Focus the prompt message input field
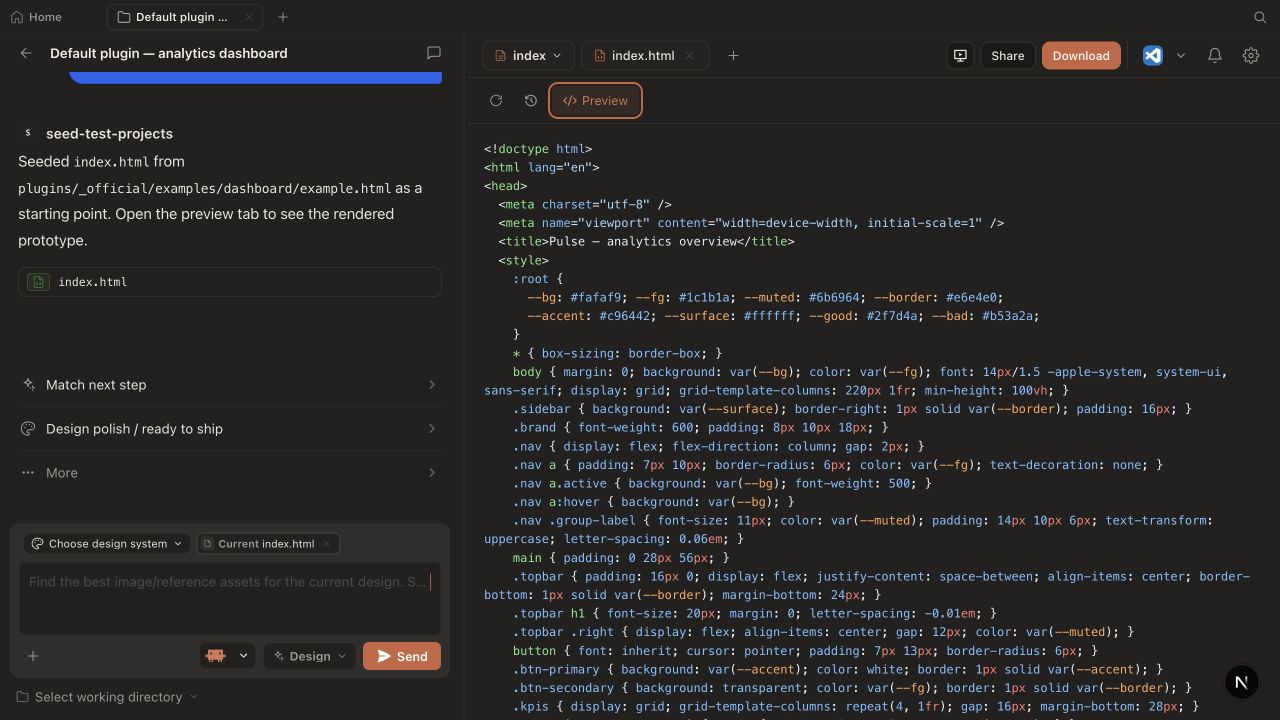Screen dimensions: 1280x720 [x=230, y=598]
